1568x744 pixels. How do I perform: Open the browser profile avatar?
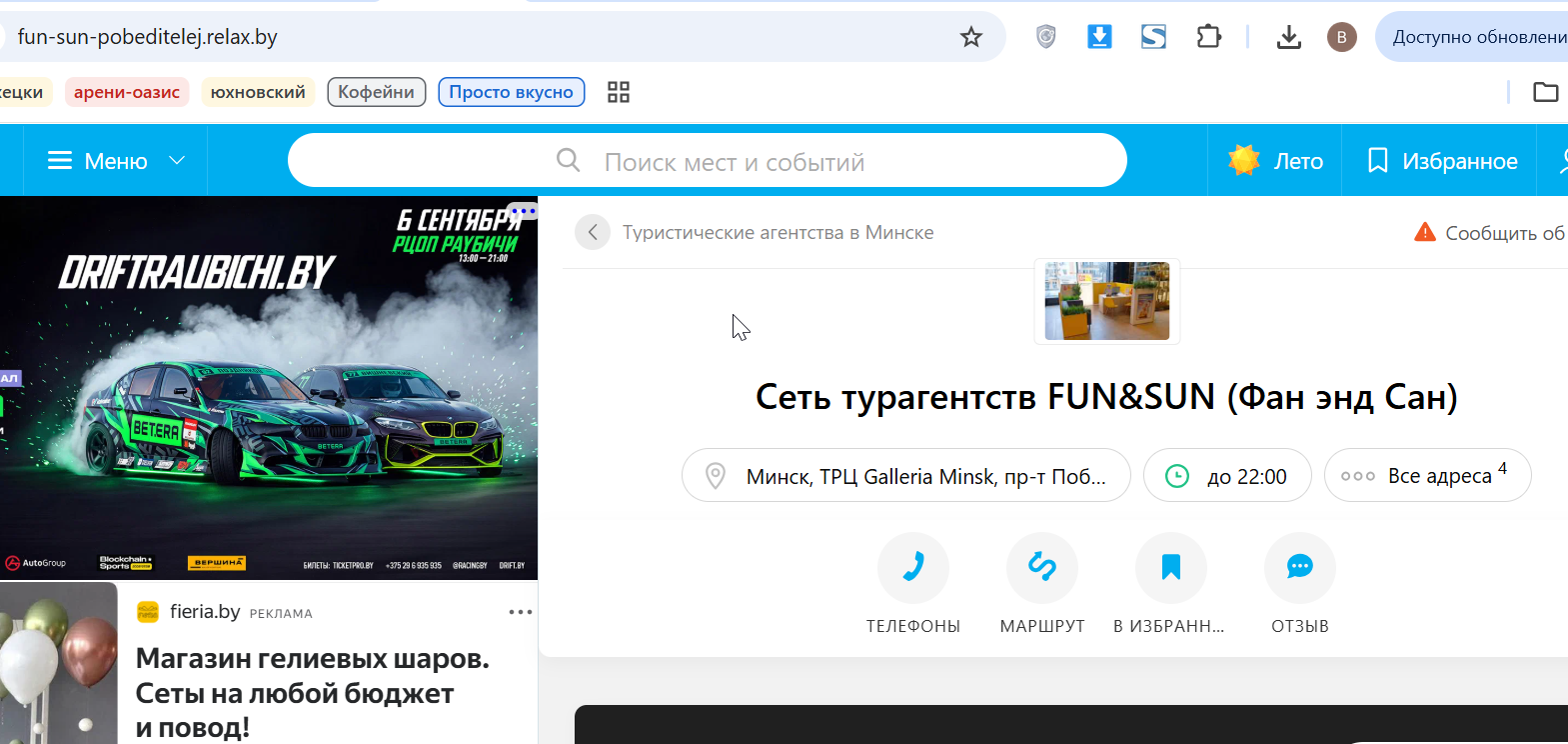[x=1341, y=37]
